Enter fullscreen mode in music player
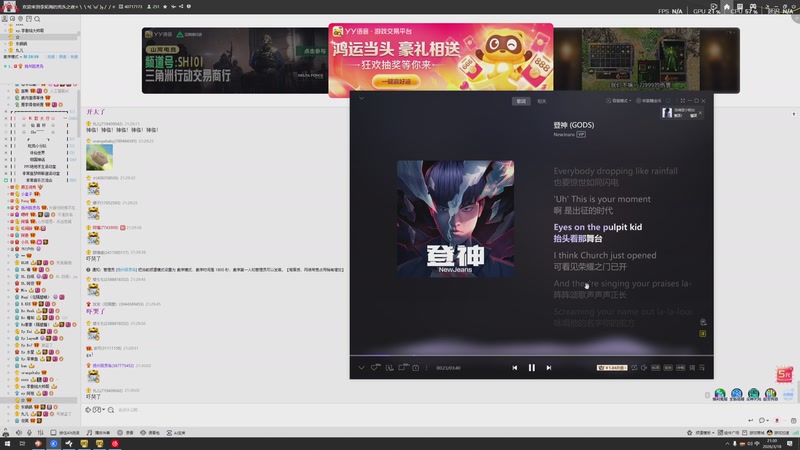This screenshot has height=450, width=800. tap(682, 101)
